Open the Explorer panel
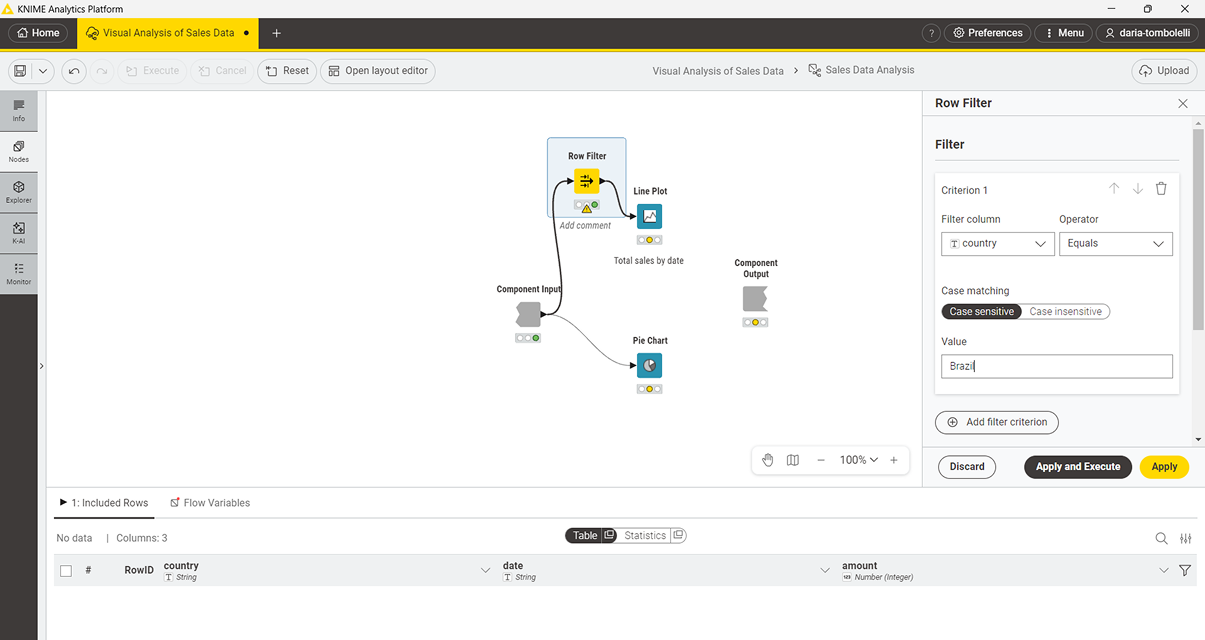The width and height of the screenshot is (1205, 640). pyautogui.click(x=18, y=191)
